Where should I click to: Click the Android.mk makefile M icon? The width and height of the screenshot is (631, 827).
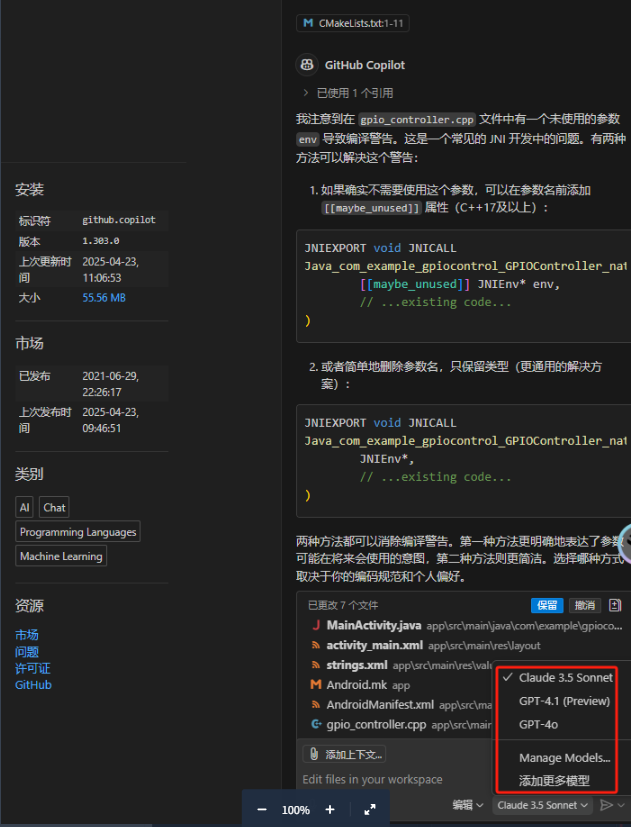(316, 685)
